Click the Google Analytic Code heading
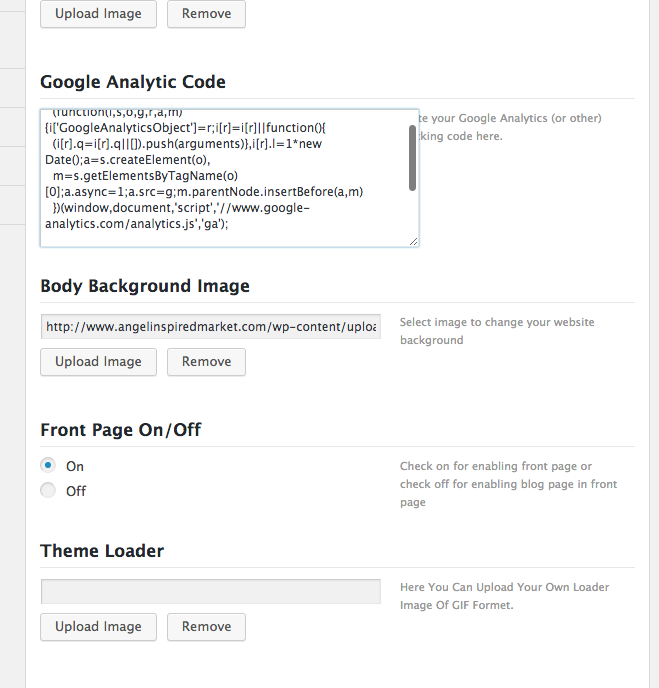 133,82
